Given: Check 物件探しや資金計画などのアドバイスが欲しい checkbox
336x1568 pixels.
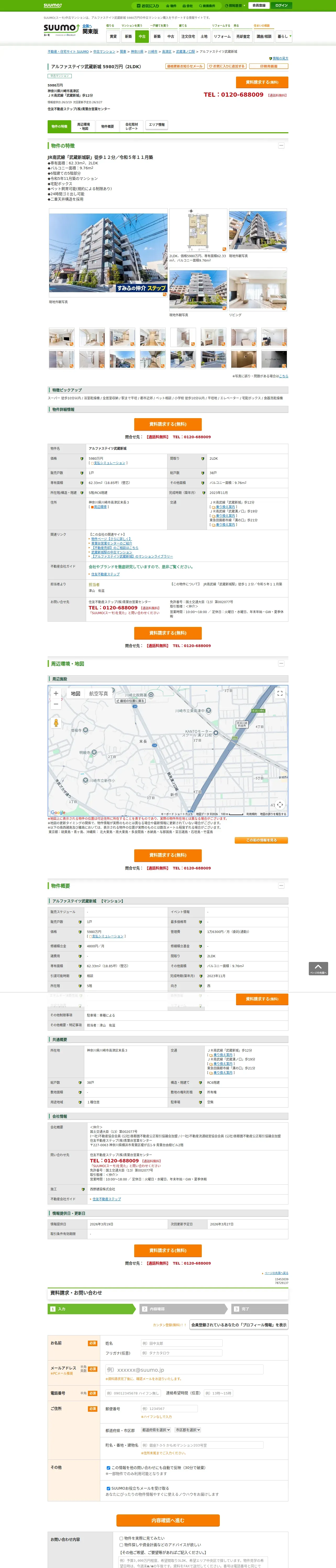Looking at the screenshot, I should coord(121,1545).
